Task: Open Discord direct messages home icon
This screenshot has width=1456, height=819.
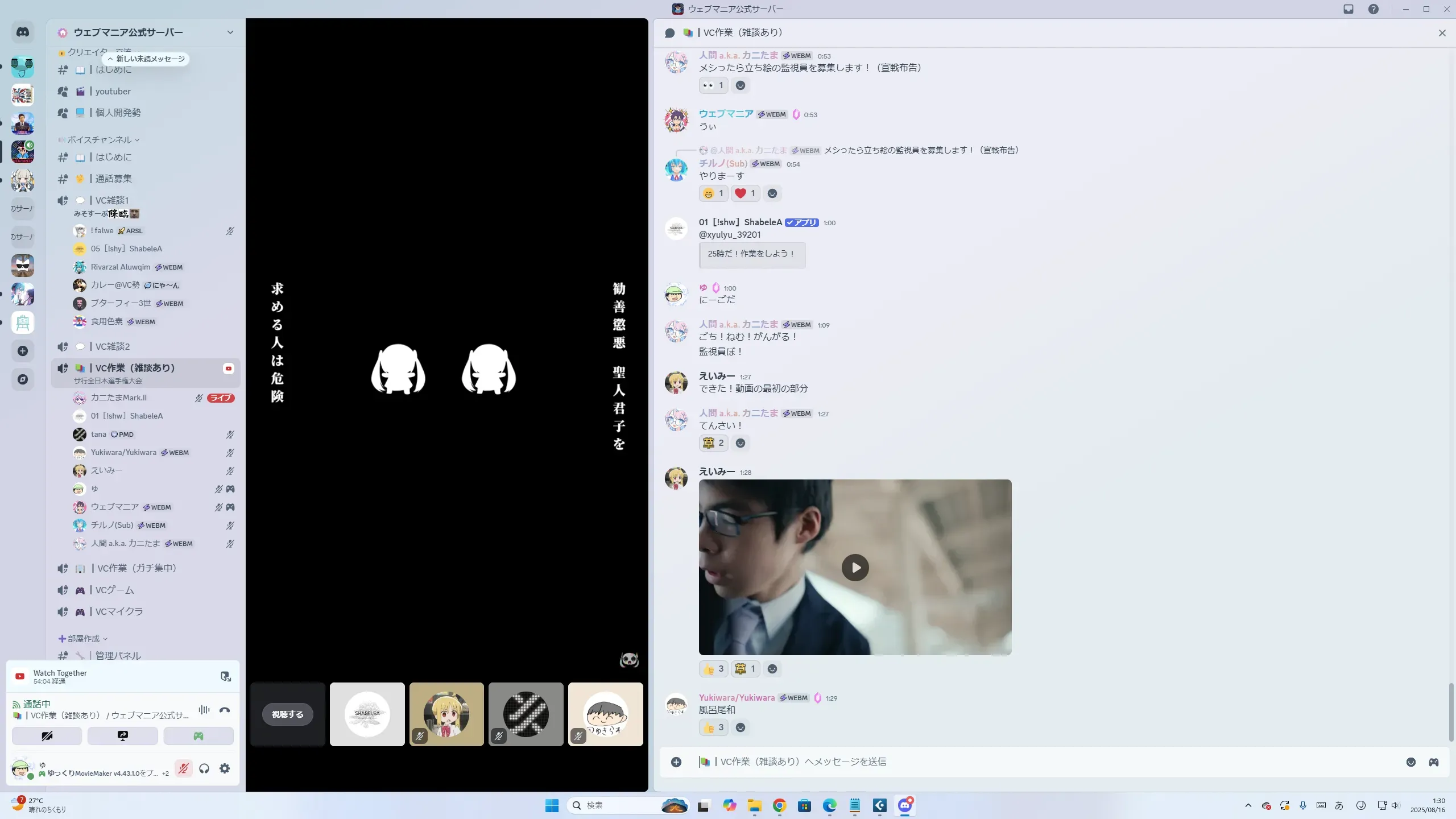Action: 23,32
